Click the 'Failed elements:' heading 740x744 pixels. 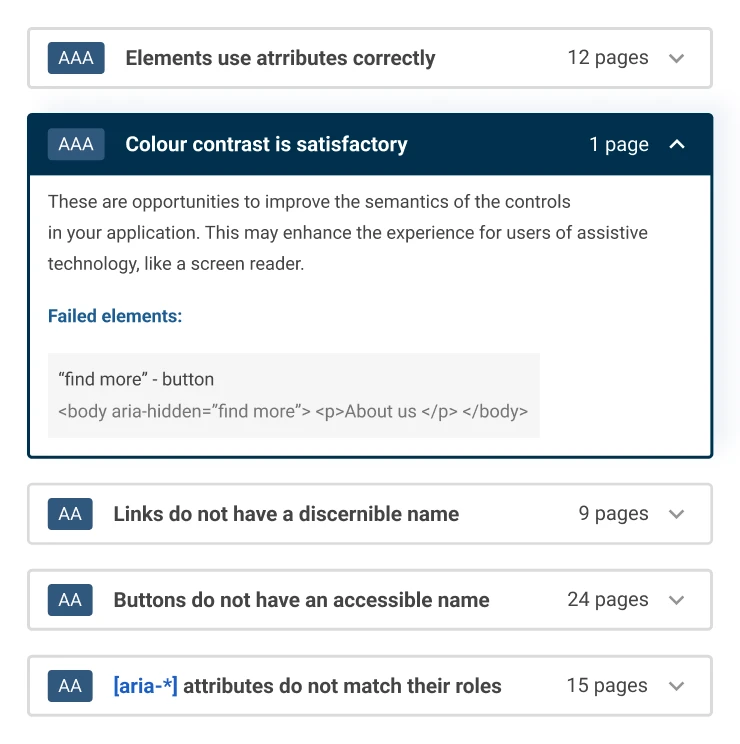click(115, 316)
